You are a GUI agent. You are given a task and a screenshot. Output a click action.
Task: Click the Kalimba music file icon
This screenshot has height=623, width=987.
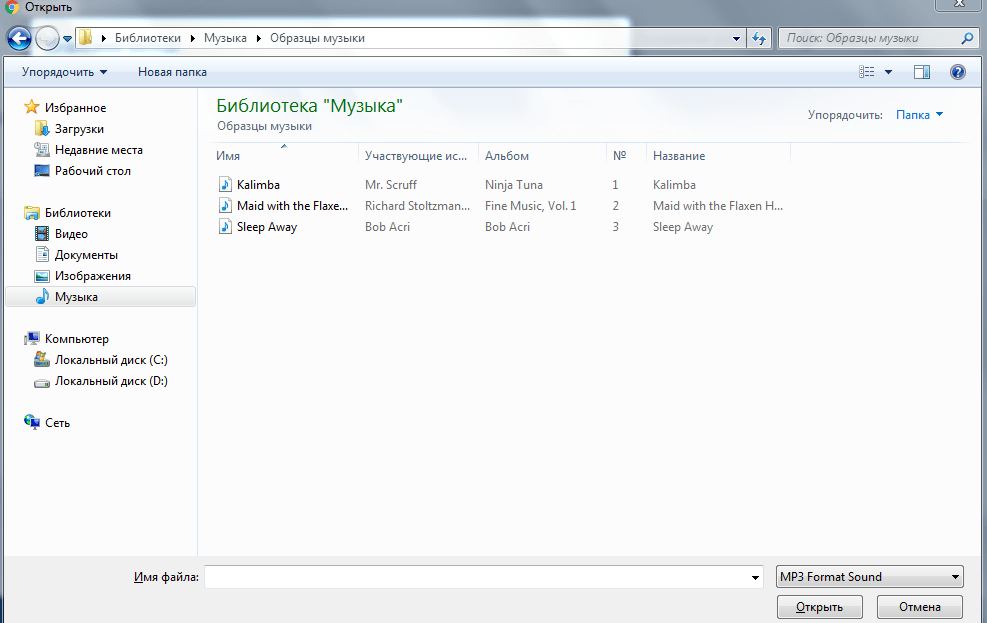coord(225,184)
